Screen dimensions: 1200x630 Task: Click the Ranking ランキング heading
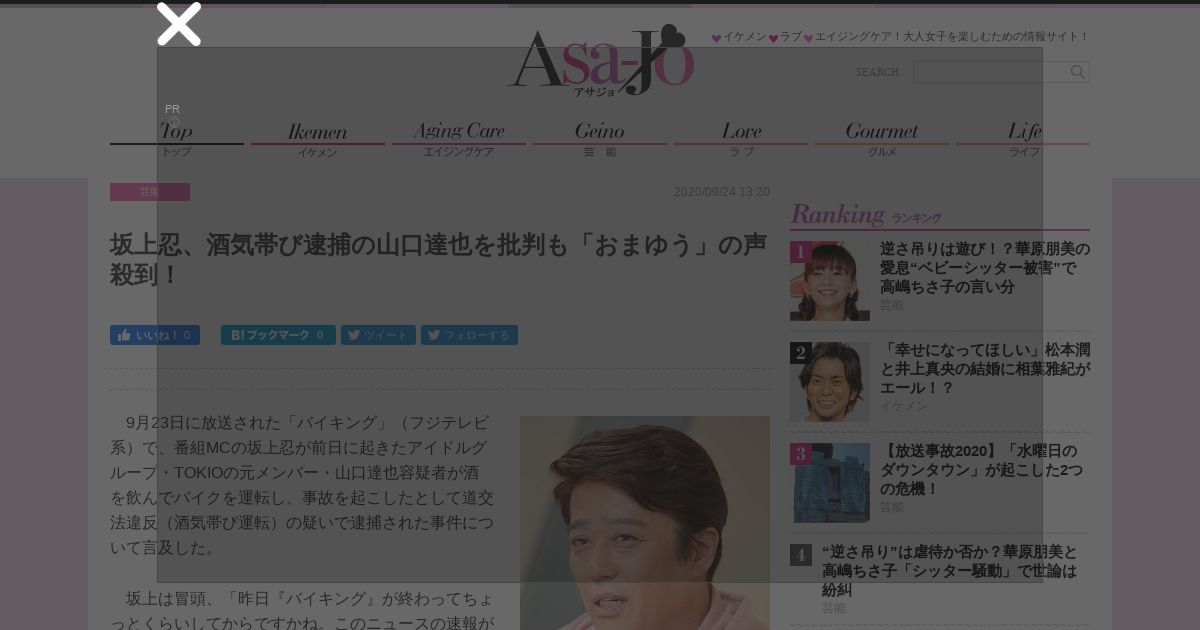[866, 215]
